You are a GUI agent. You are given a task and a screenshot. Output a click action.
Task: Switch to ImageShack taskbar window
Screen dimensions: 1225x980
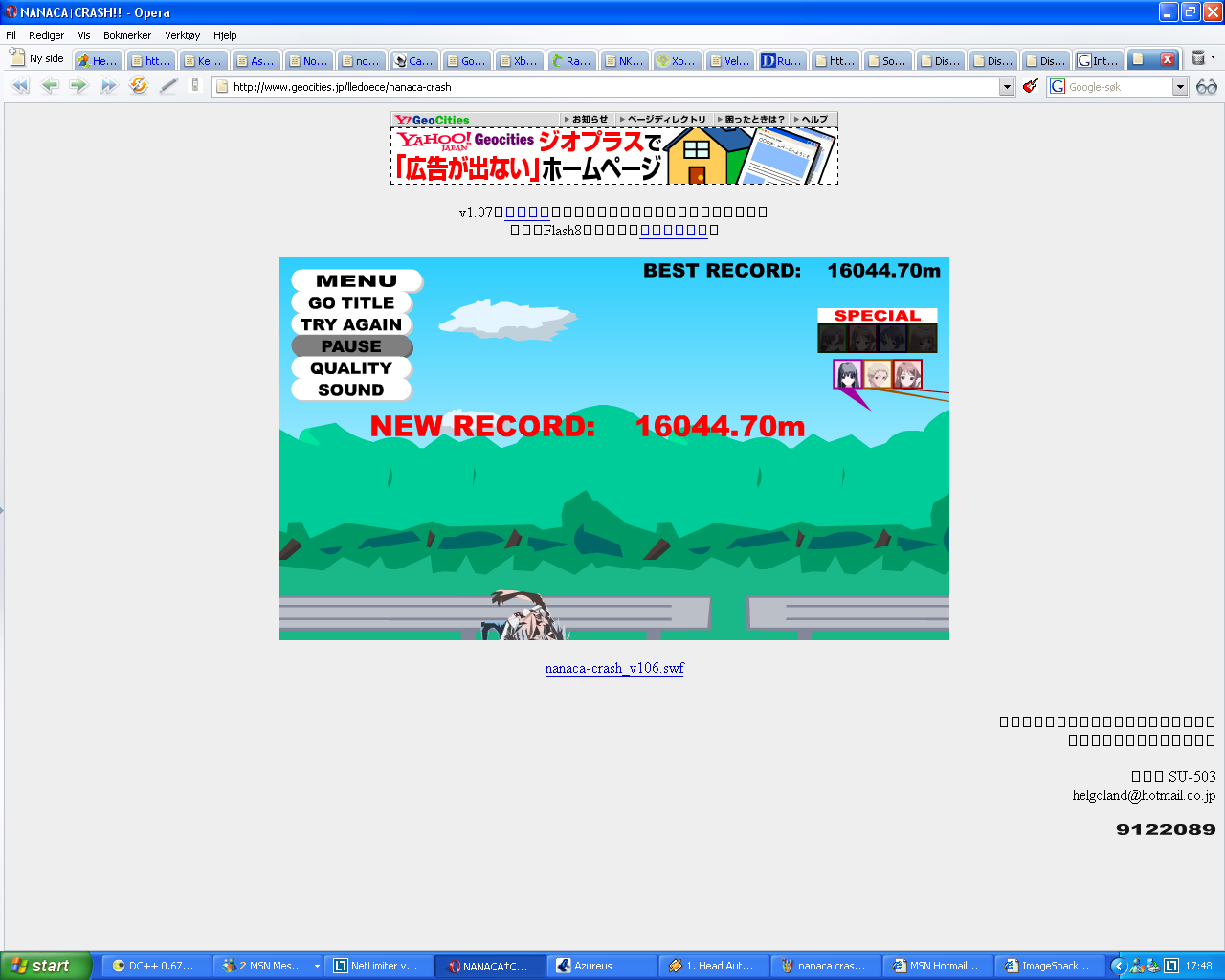(1051, 966)
